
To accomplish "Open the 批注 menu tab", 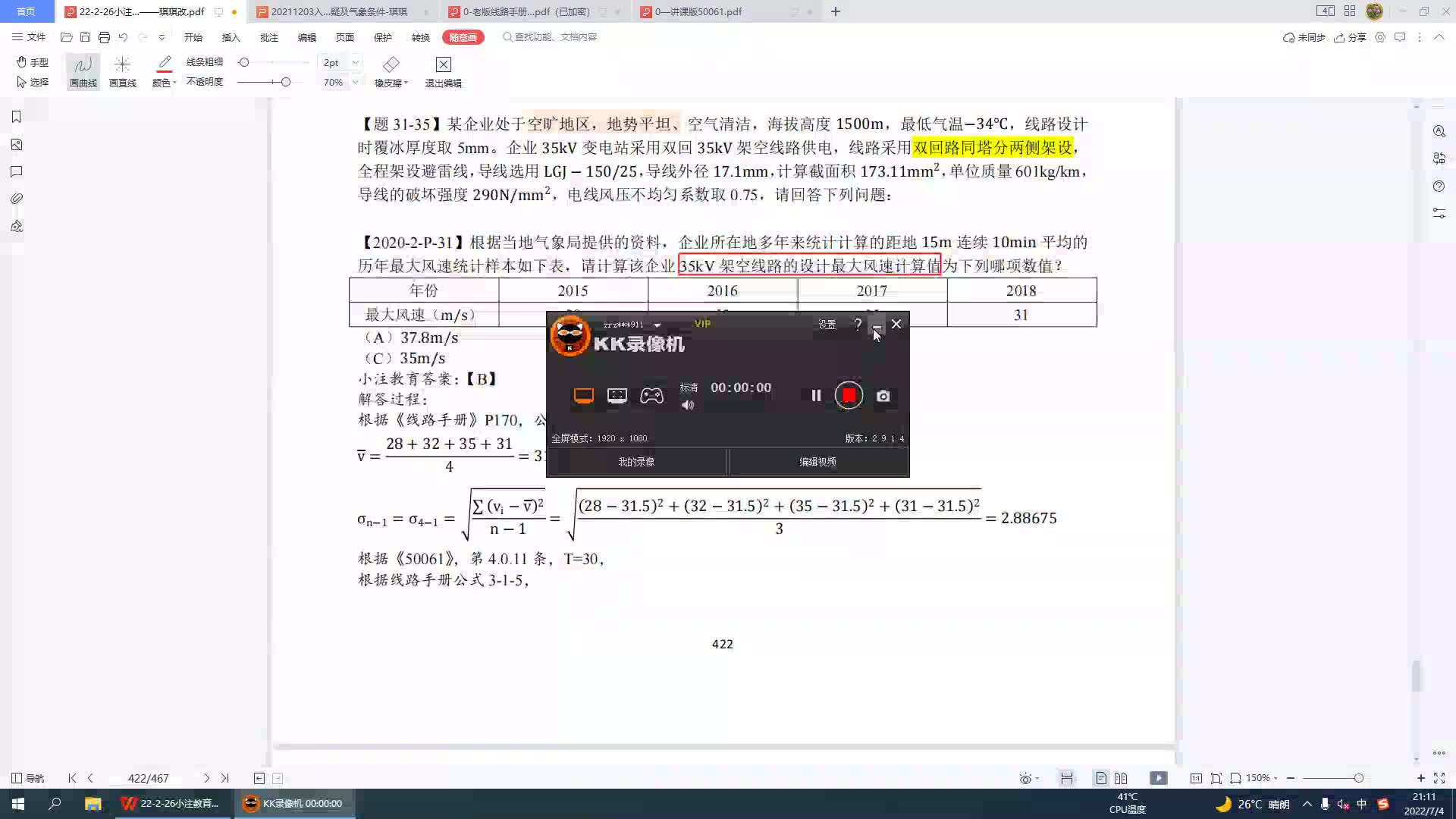I will (268, 37).
